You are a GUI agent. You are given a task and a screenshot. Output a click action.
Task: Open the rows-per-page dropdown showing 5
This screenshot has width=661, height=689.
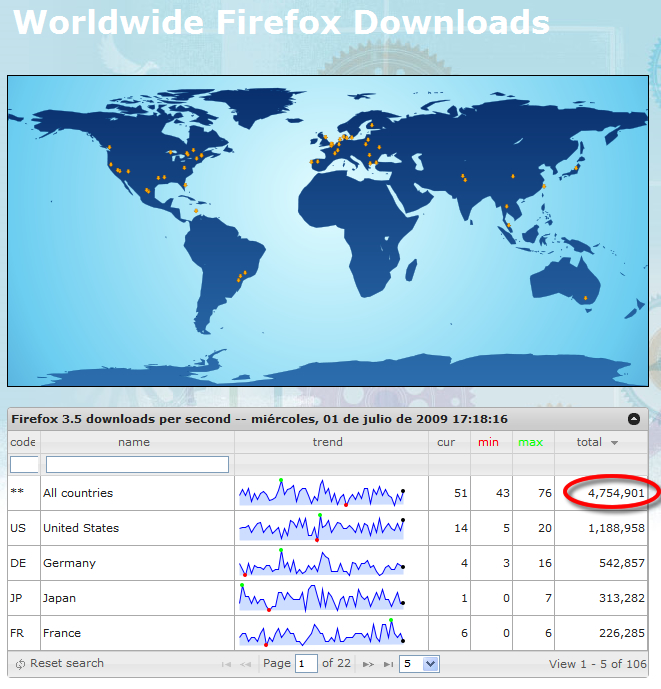419,664
